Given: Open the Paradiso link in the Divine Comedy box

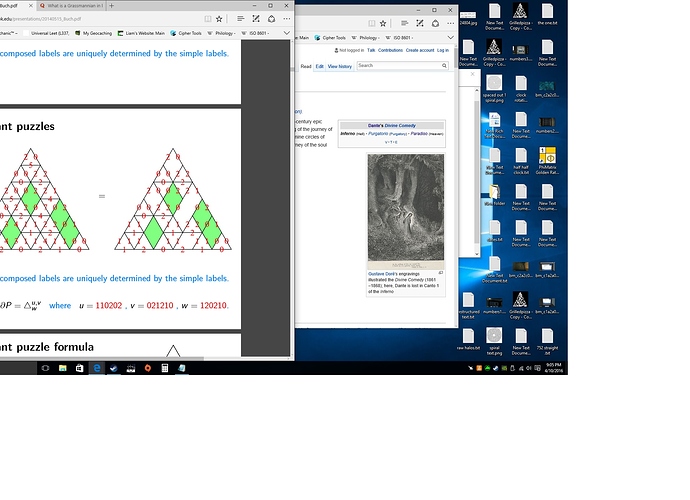Looking at the screenshot, I should click(x=419, y=133).
